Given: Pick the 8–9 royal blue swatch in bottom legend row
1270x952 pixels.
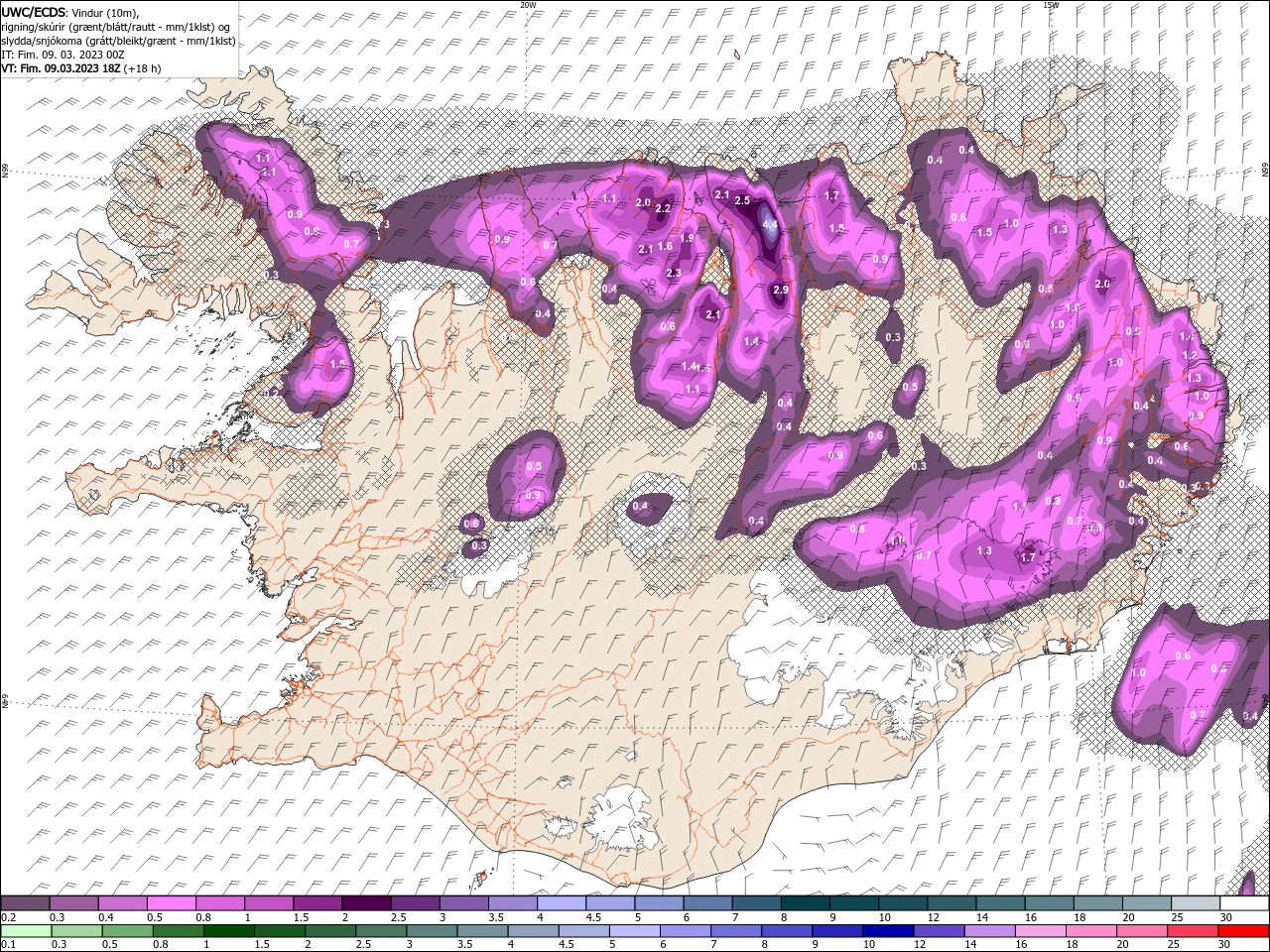Looking at the screenshot, I should pos(785,931).
